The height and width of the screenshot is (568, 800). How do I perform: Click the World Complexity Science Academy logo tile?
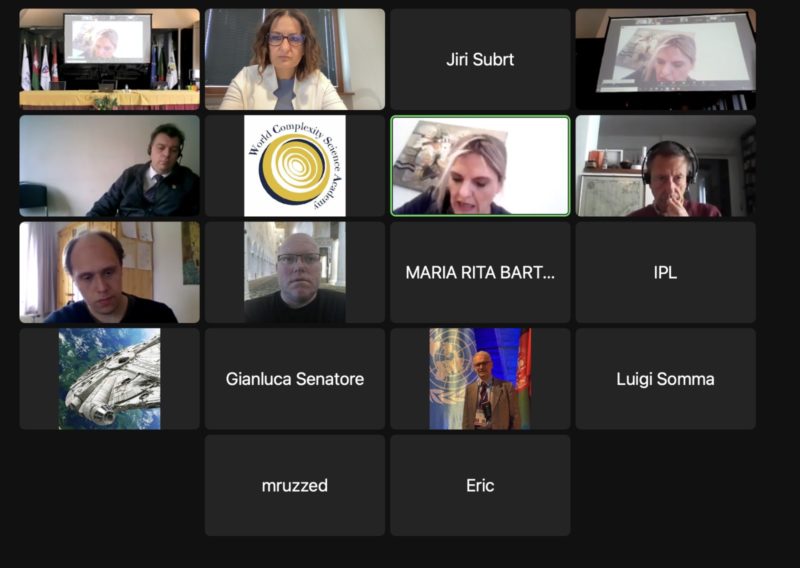tap(295, 166)
